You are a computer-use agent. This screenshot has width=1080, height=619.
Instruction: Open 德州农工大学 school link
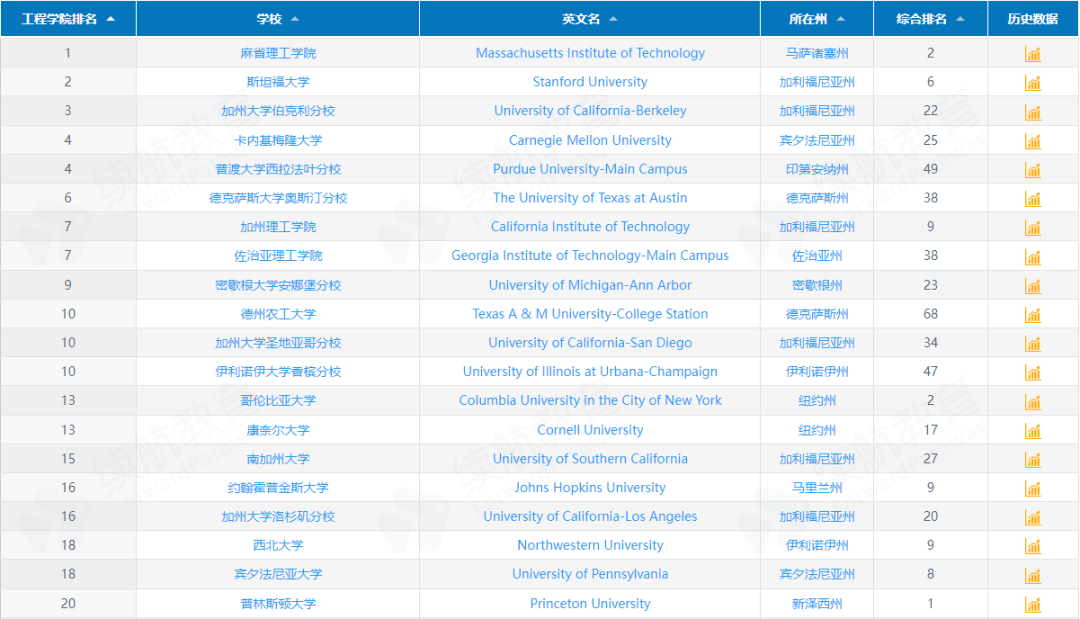pos(278,314)
